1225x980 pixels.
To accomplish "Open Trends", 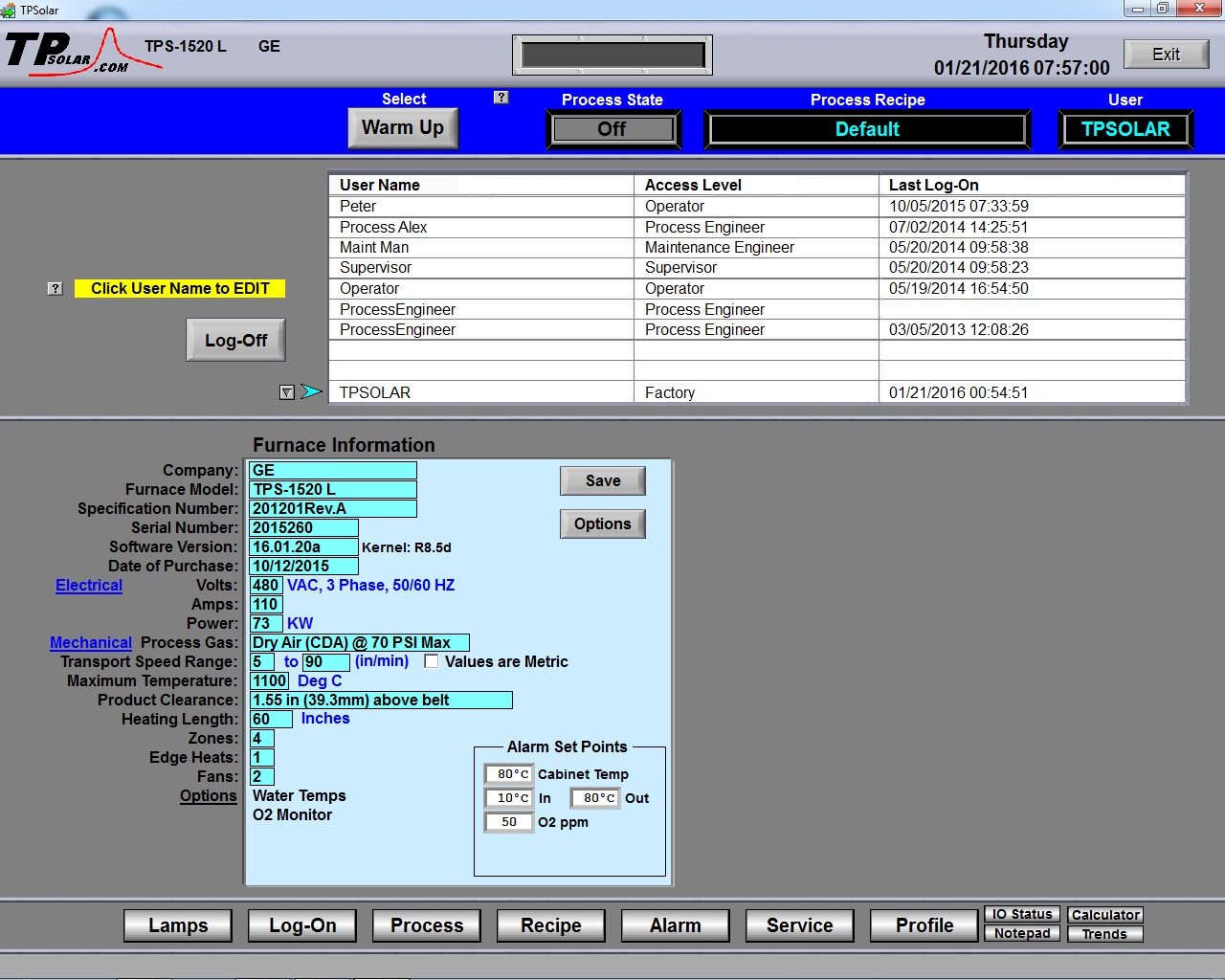I will click(1105, 934).
